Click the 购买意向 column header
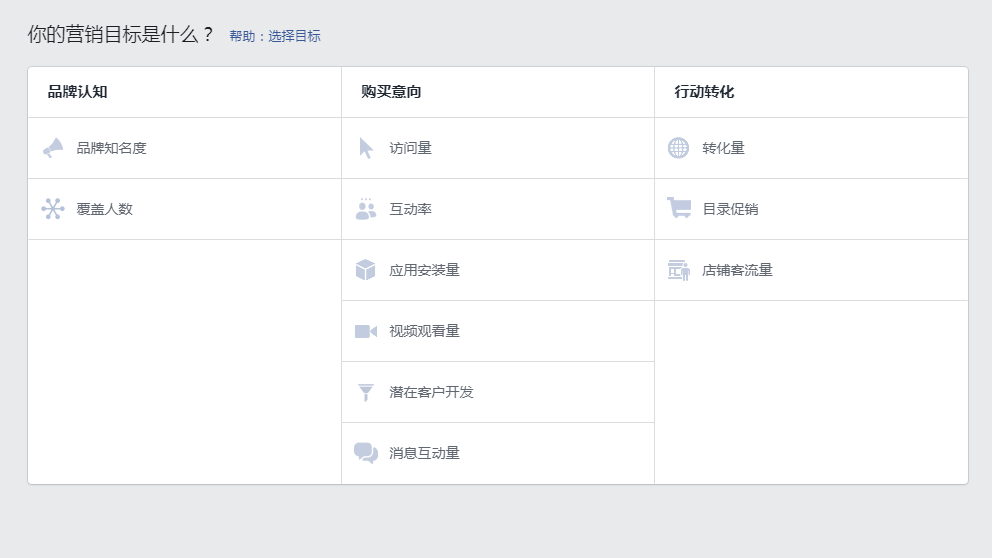 pos(391,92)
